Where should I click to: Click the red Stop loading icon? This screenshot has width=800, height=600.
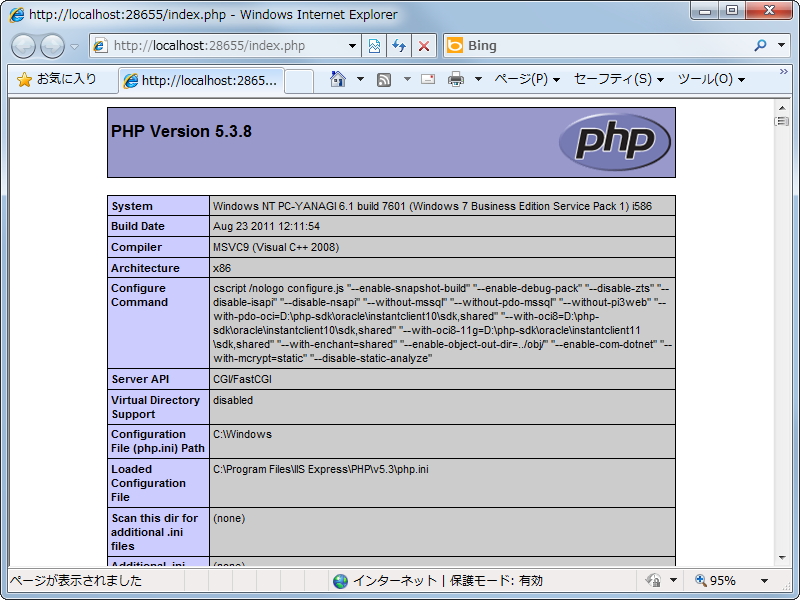coord(424,46)
